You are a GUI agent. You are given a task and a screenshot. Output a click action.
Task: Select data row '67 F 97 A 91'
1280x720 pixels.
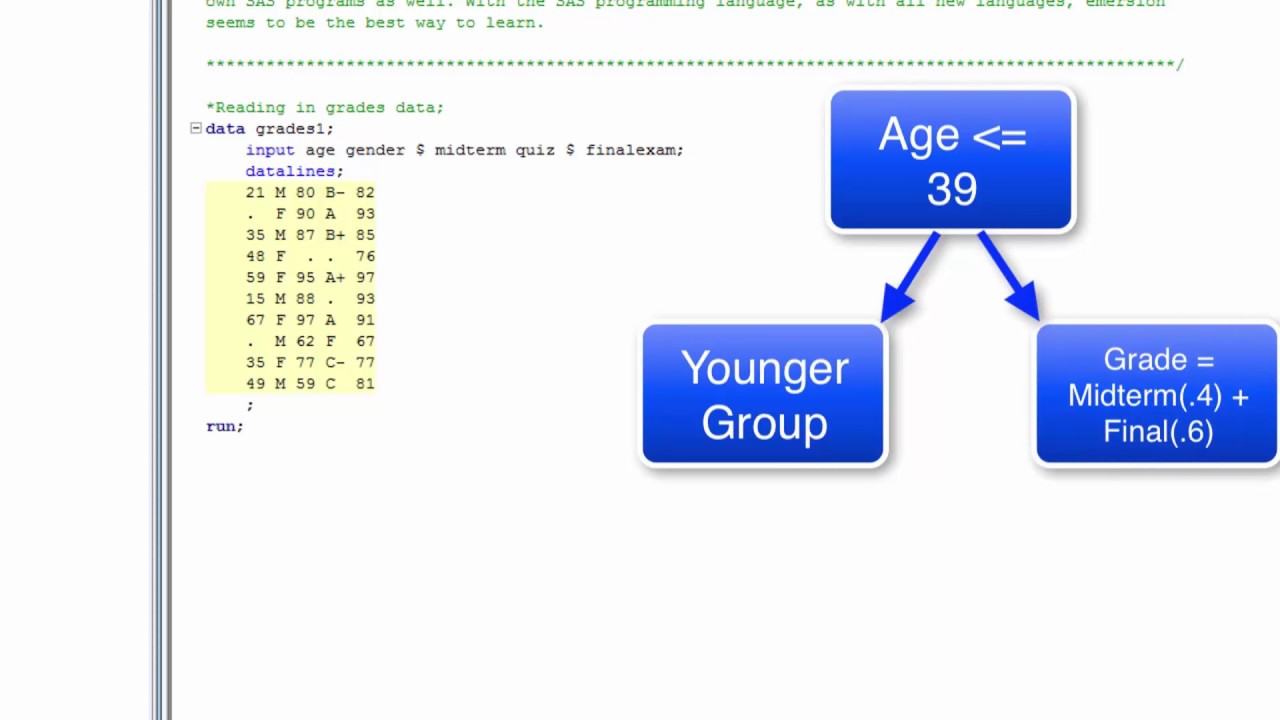coord(310,320)
